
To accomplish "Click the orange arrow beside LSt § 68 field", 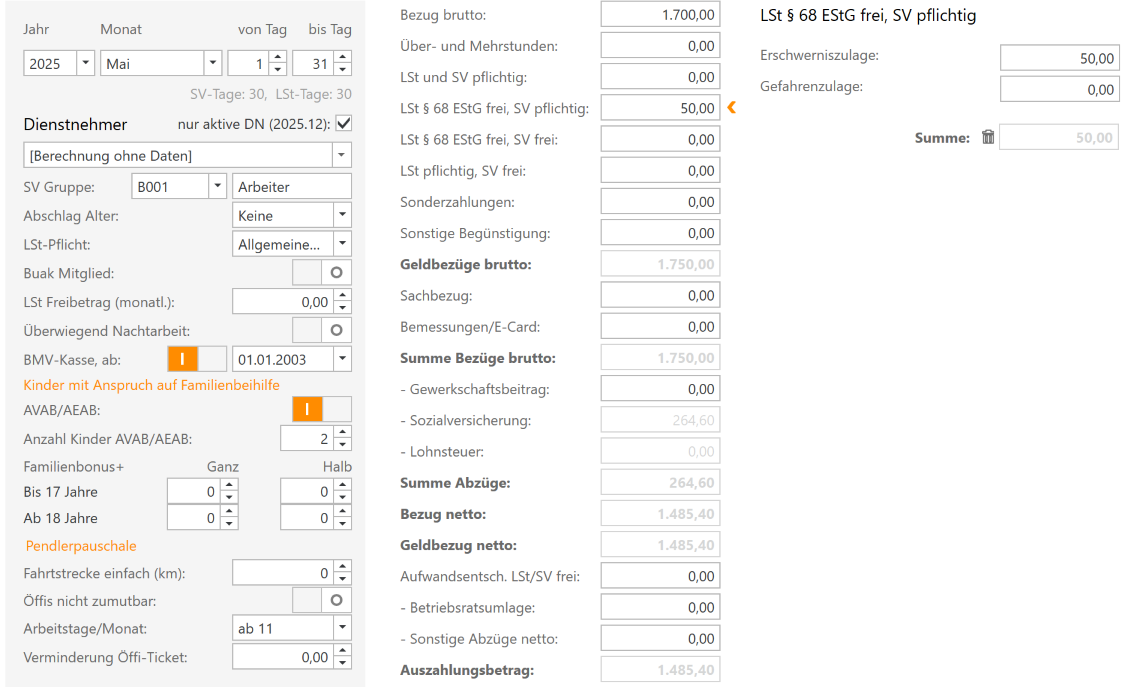I will (731, 108).
